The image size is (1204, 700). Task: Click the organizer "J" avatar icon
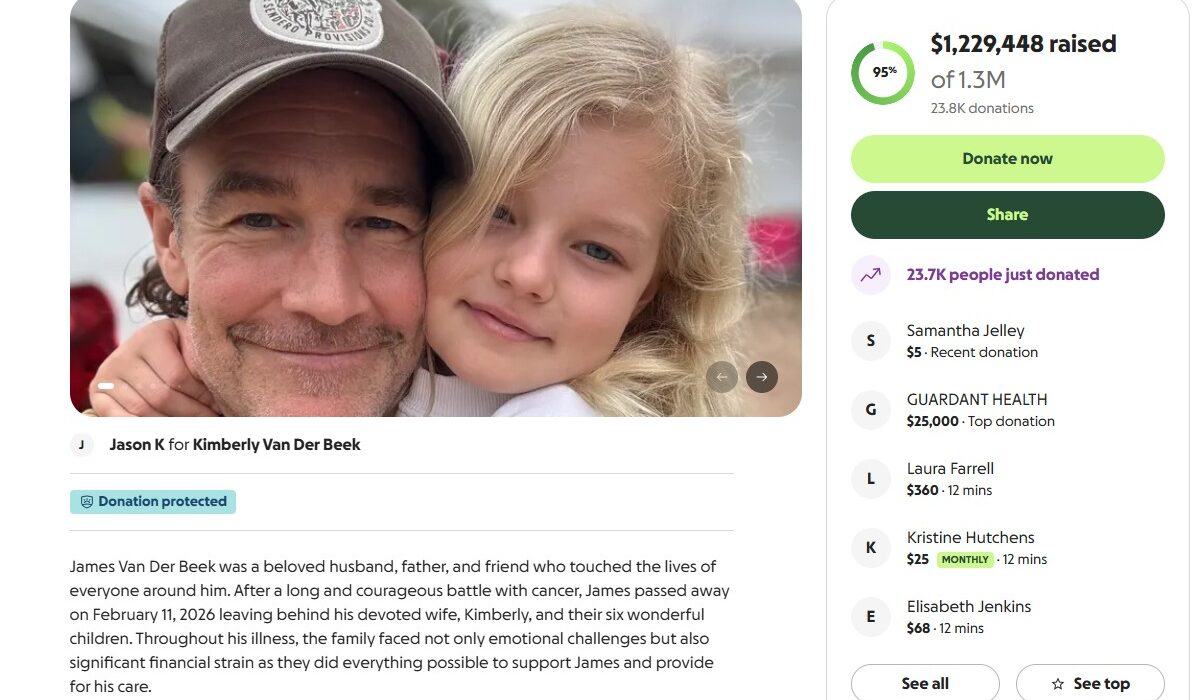pyautogui.click(x=82, y=445)
